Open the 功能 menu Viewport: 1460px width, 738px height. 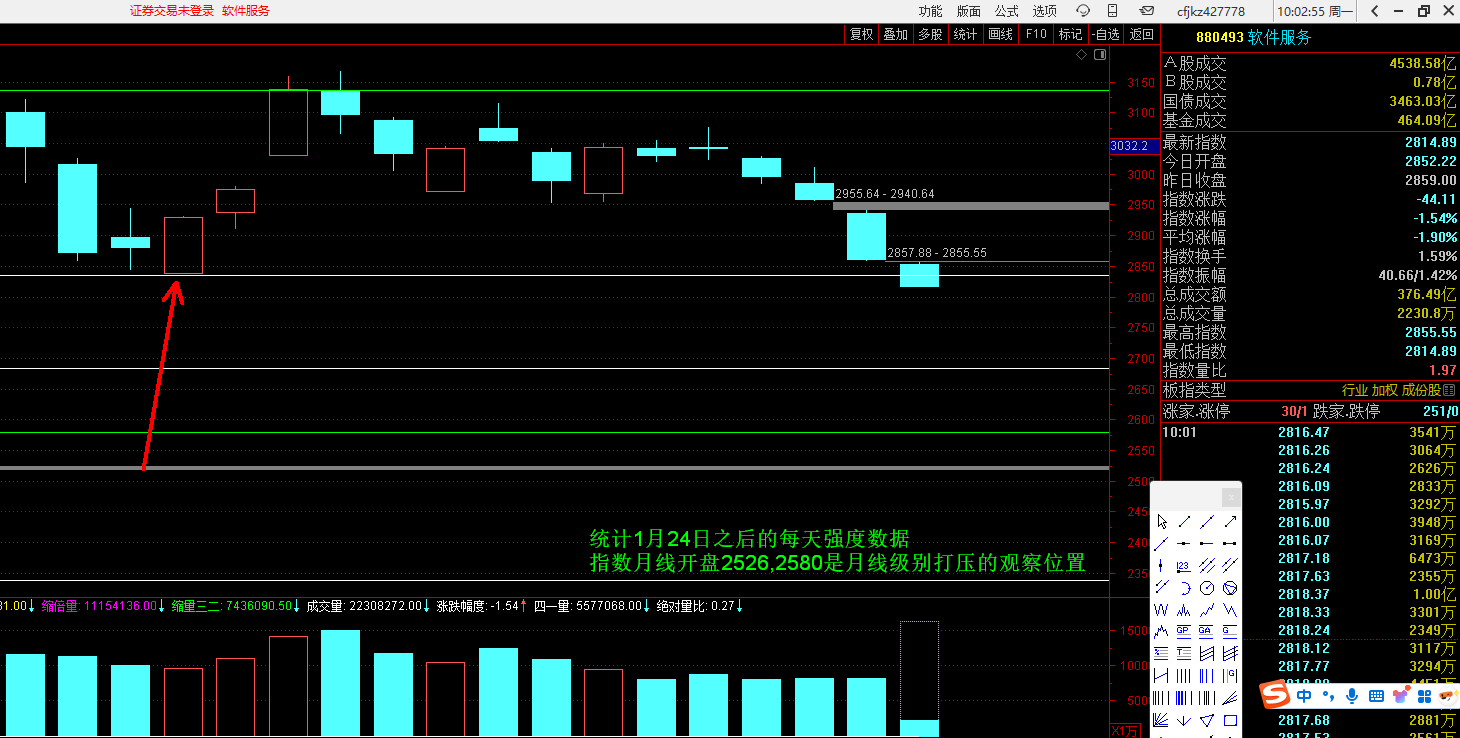click(930, 11)
